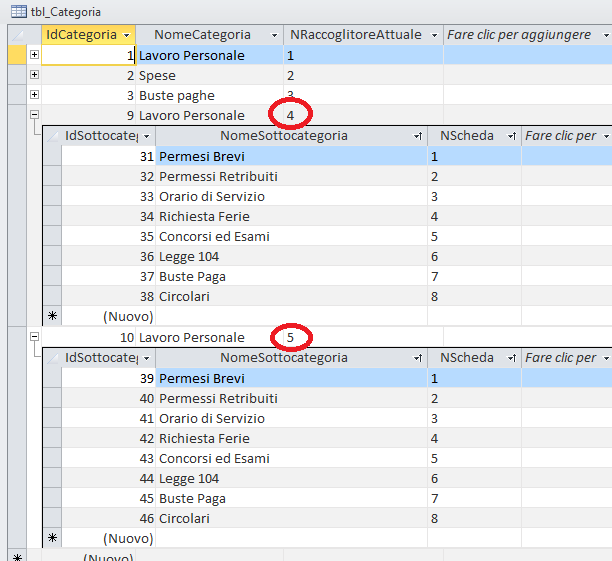612x561 pixels.
Task: Select the row selector for category 1
Action: pos(17,55)
